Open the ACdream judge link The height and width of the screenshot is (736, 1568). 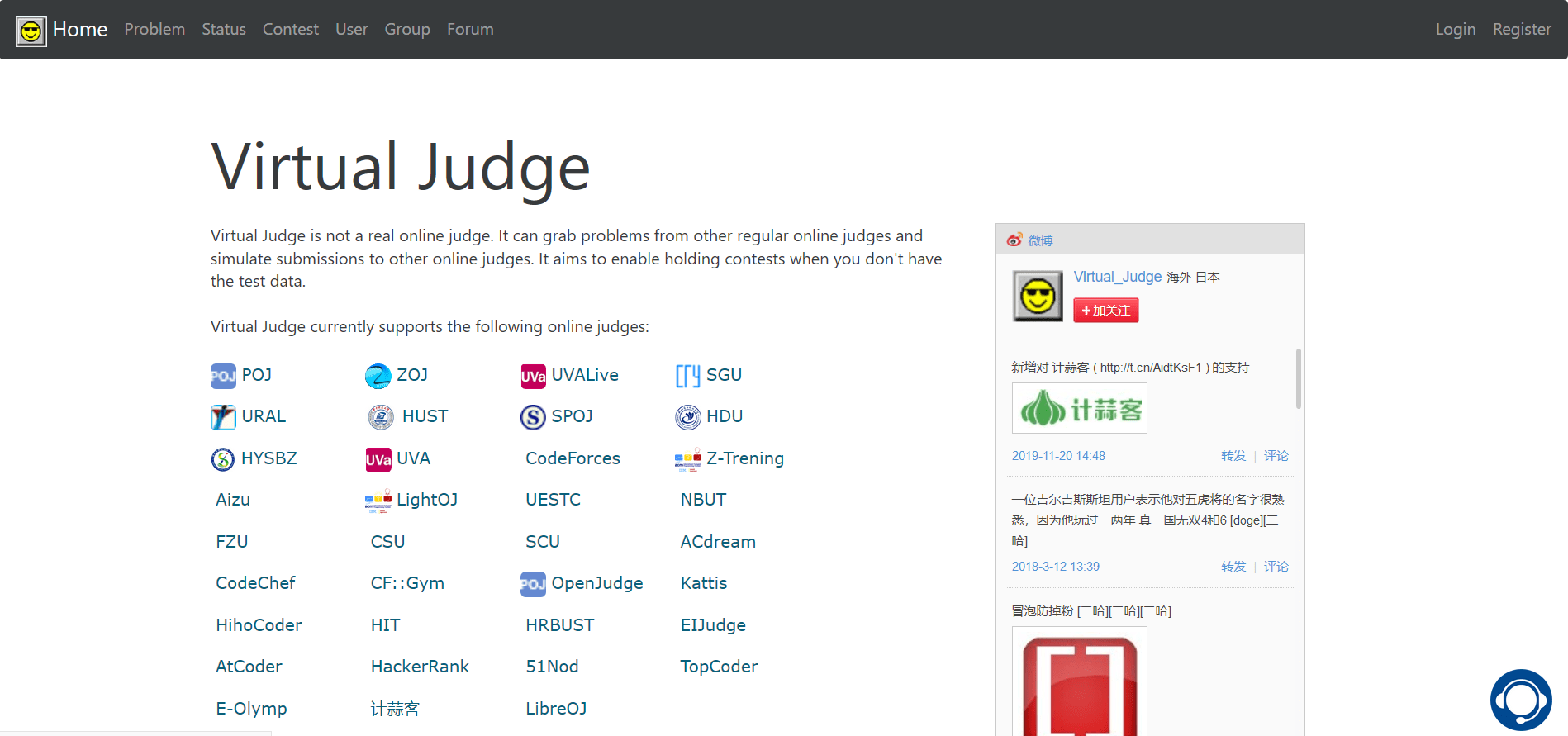(718, 542)
